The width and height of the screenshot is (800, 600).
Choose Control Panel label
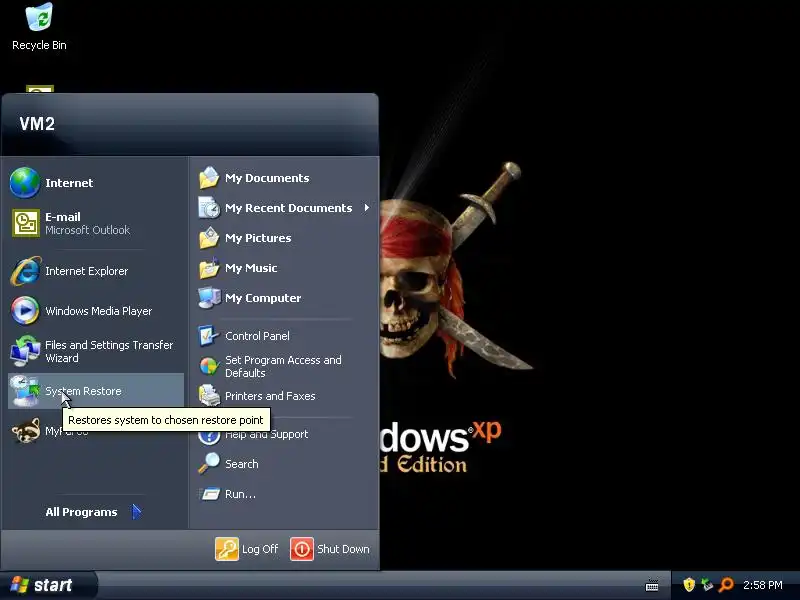(x=257, y=336)
